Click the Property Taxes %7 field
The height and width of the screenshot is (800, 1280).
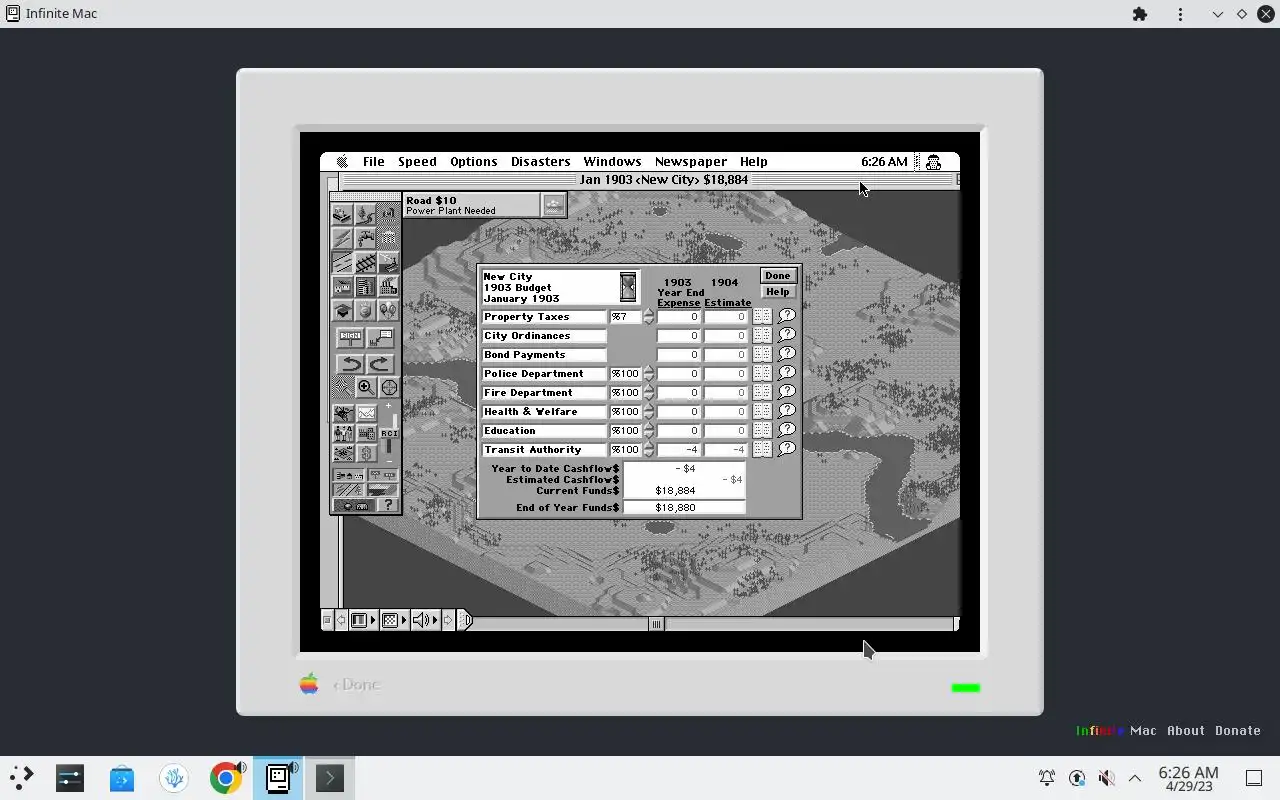(x=625, y=317)
